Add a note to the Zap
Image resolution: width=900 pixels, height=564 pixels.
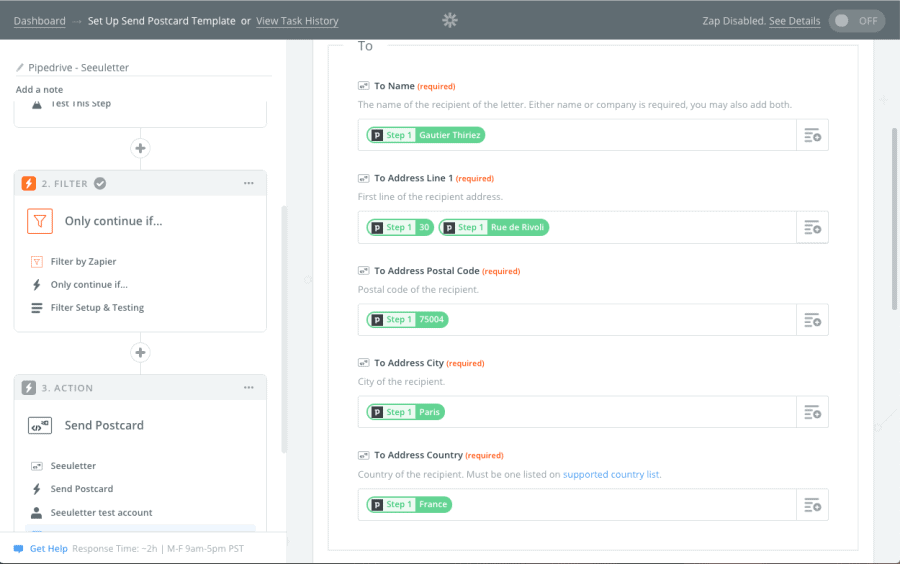[39, 90]
